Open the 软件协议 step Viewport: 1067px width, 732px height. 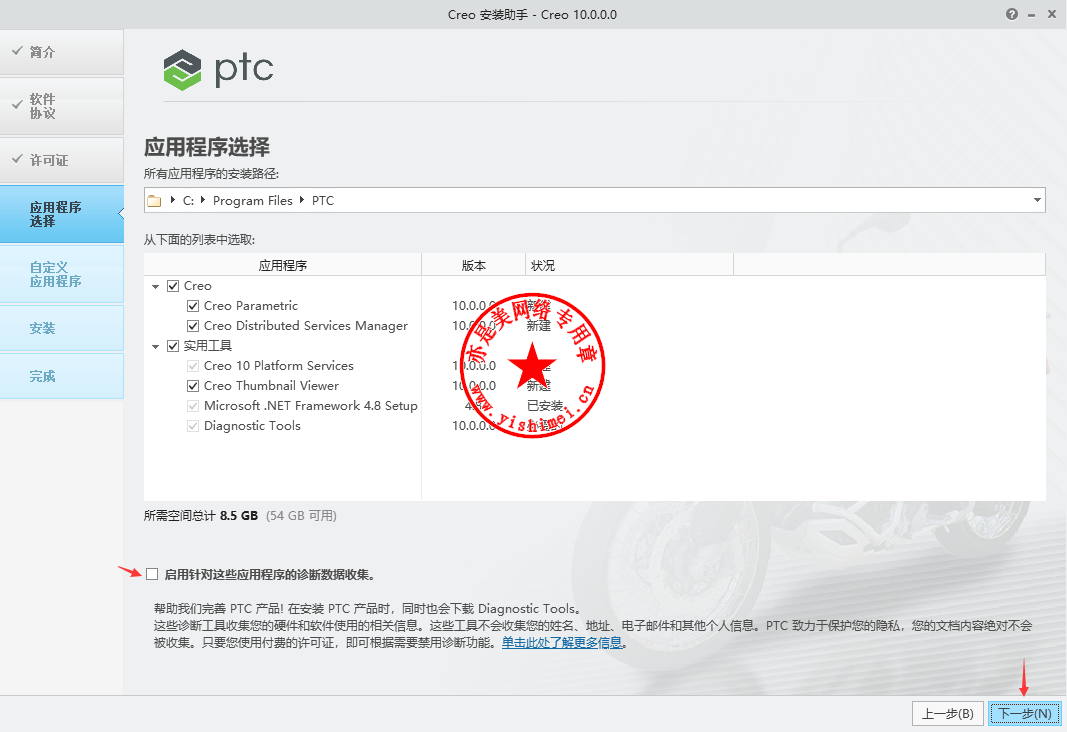click(62, 106)
